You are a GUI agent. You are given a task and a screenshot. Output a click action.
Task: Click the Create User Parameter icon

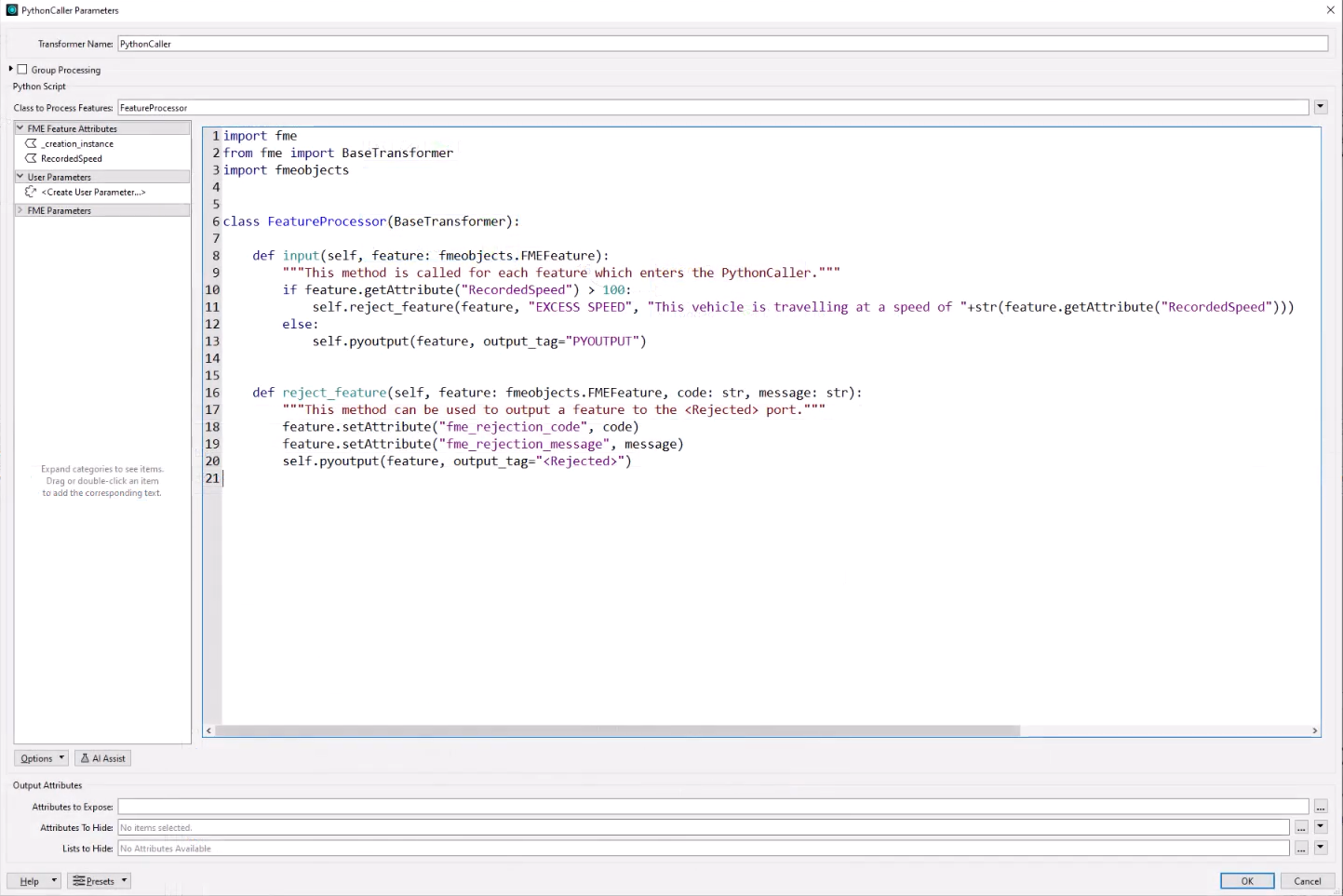(31, 192)
